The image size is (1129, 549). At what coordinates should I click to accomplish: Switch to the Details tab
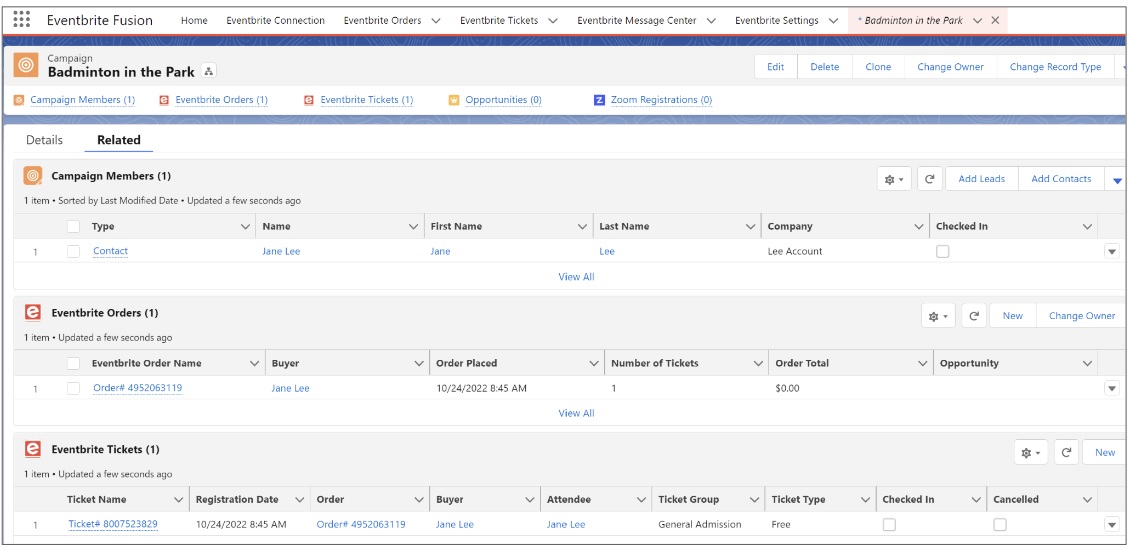(x=44, y=140)
